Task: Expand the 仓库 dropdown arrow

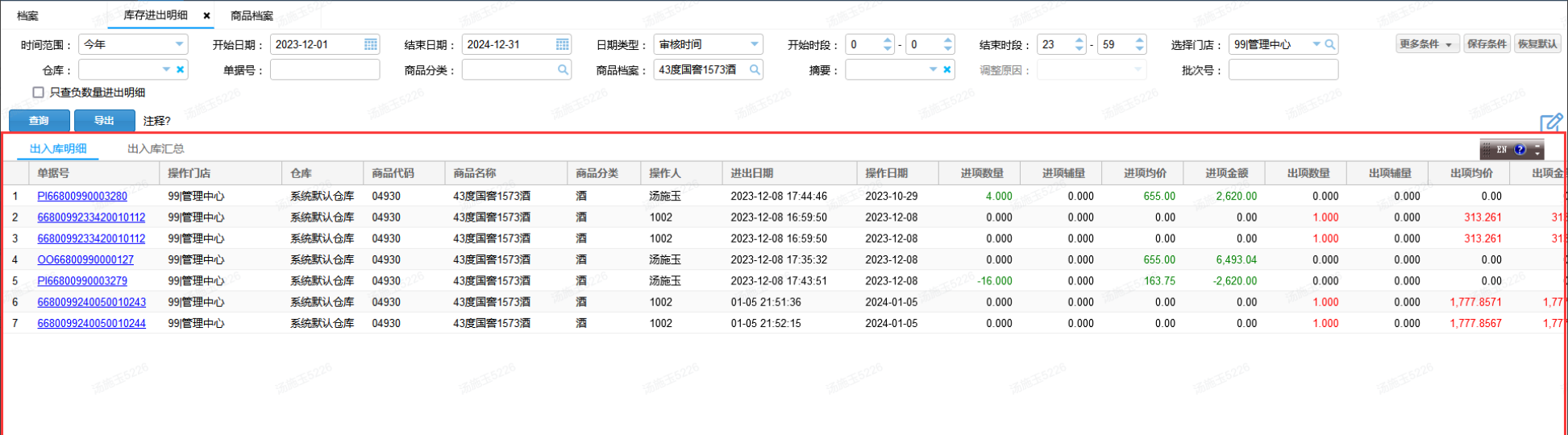Action: [x=166, y=70]
